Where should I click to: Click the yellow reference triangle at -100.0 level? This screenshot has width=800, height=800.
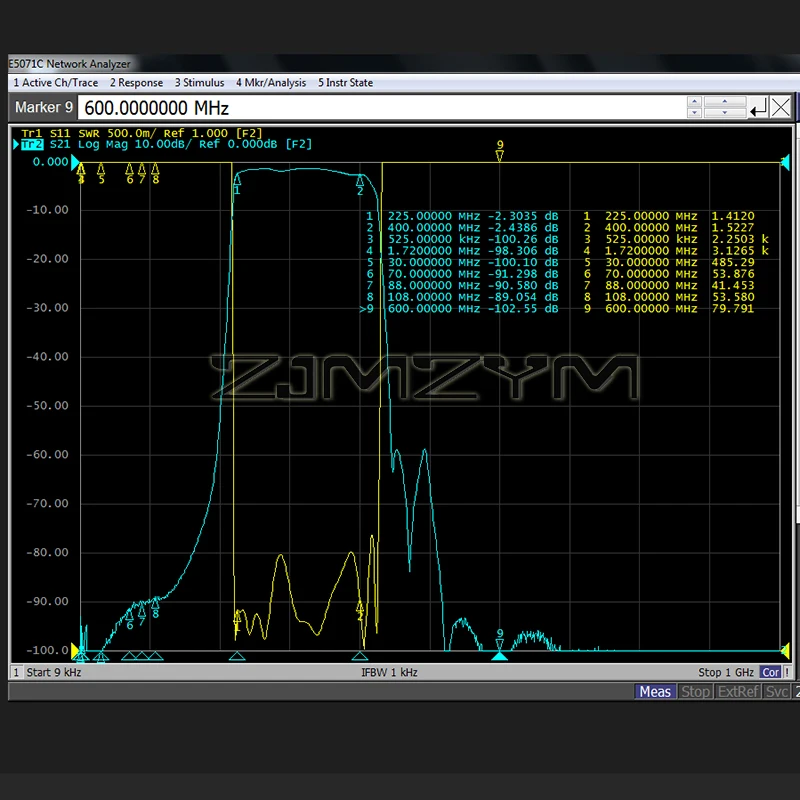[75, 651]
